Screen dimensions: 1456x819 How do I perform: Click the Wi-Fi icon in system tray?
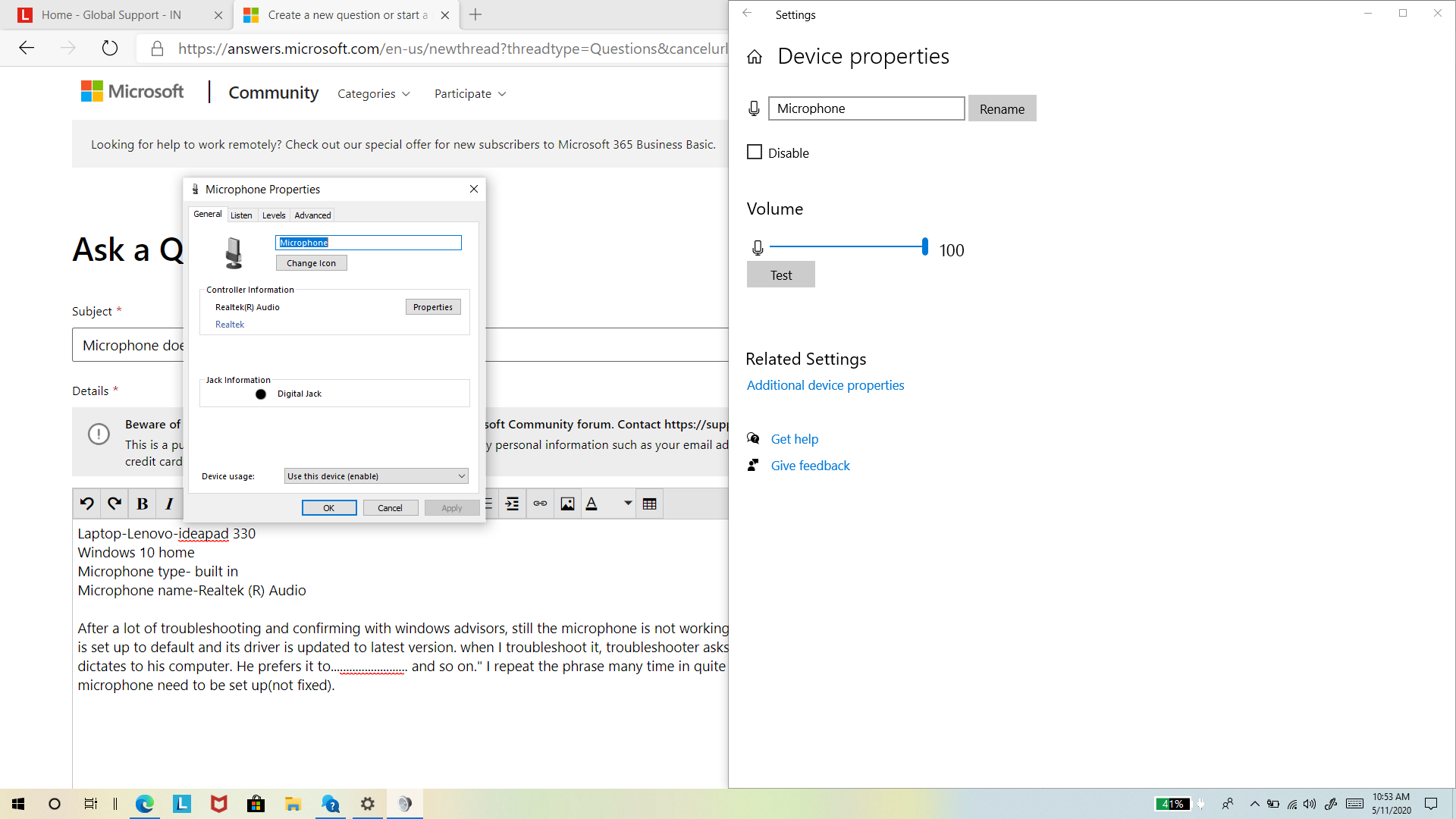(x=1292, y=804)
